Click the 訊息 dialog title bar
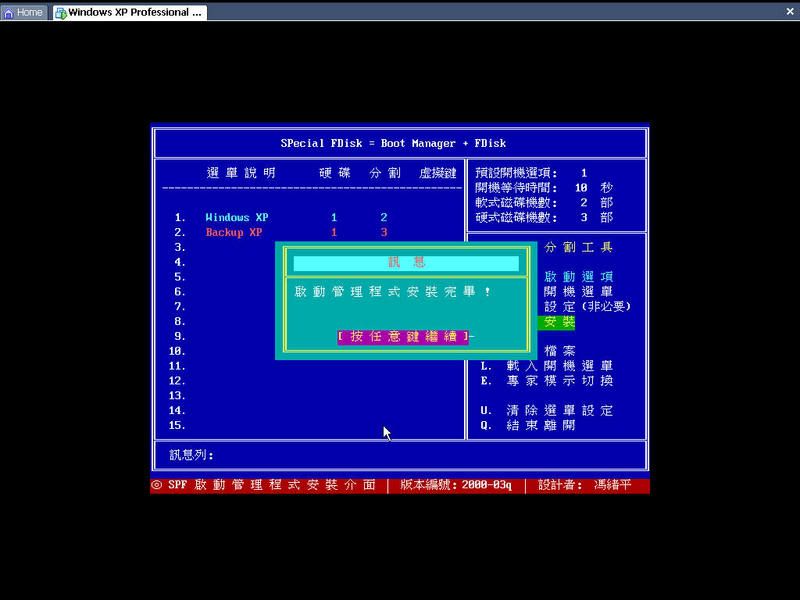800x600 pixels. (x=406, y=263)
